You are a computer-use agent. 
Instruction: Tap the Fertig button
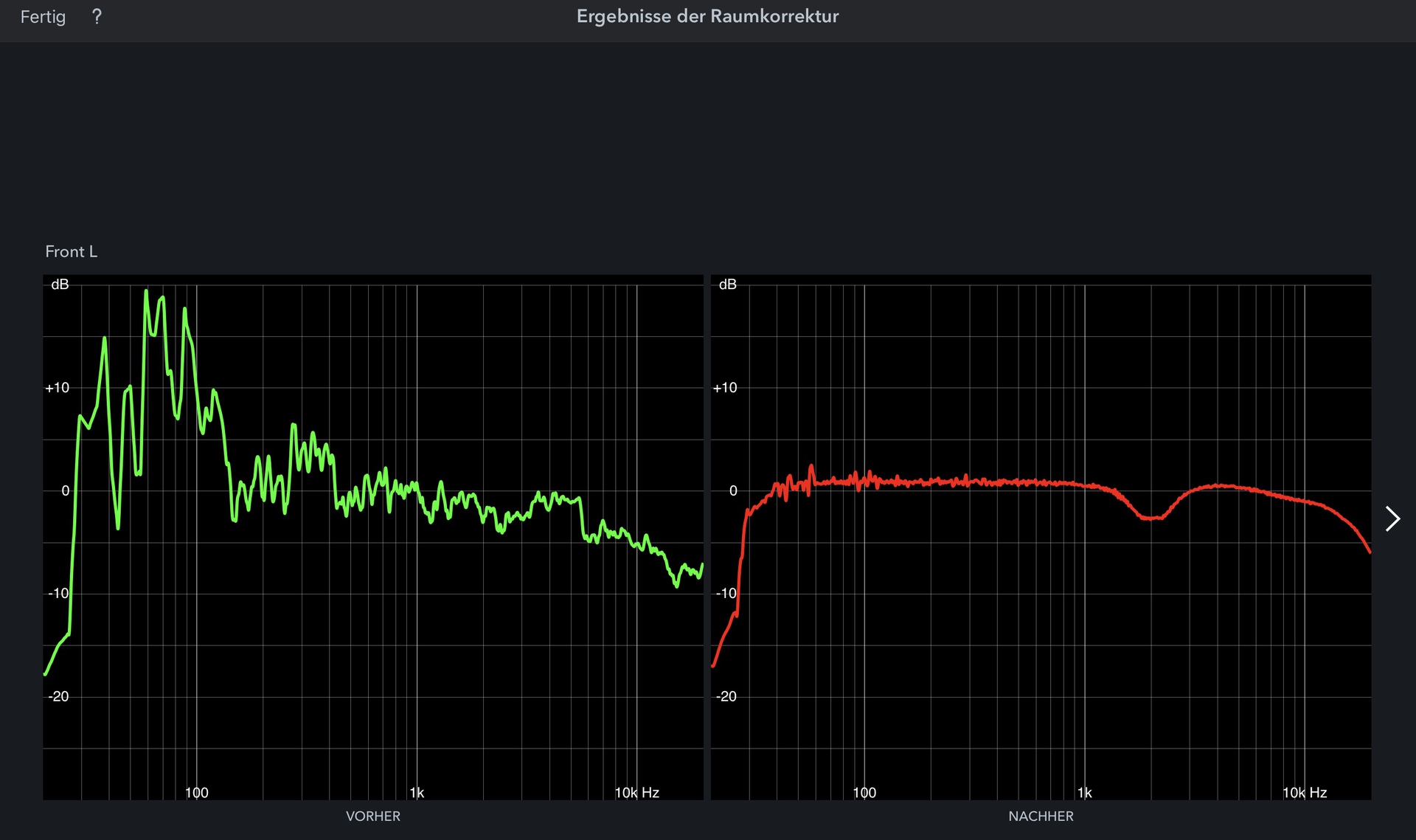pyautogui.click(x=43, y=16)
